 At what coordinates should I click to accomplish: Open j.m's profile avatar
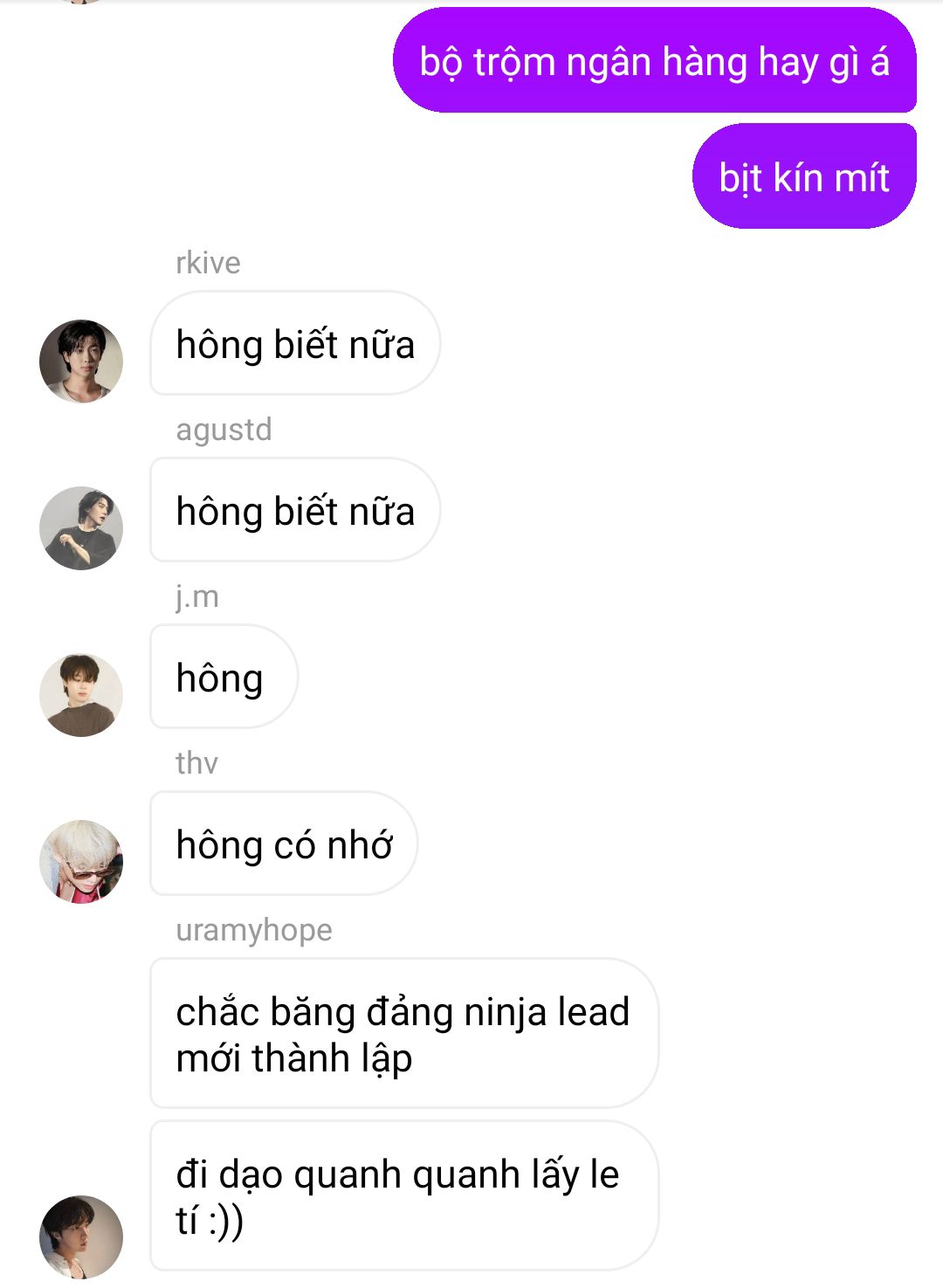click(x=81, y=694)
